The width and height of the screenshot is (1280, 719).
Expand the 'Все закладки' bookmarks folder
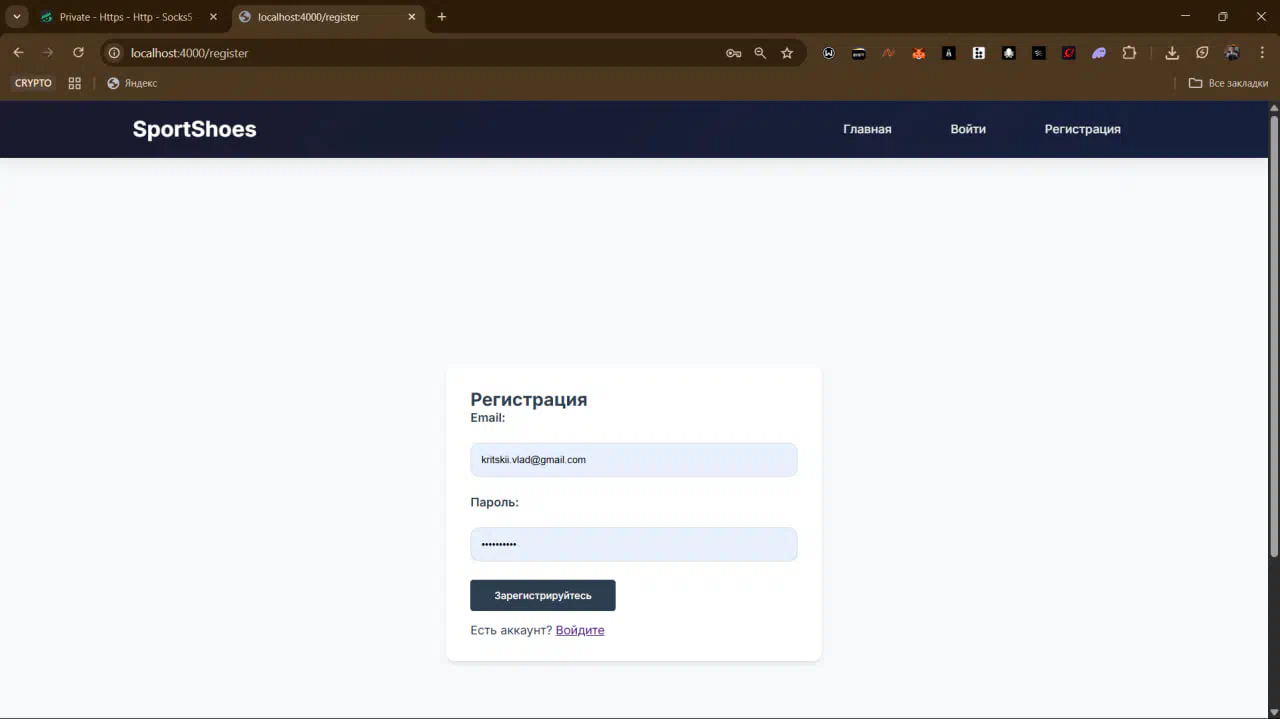[1227, 83]
